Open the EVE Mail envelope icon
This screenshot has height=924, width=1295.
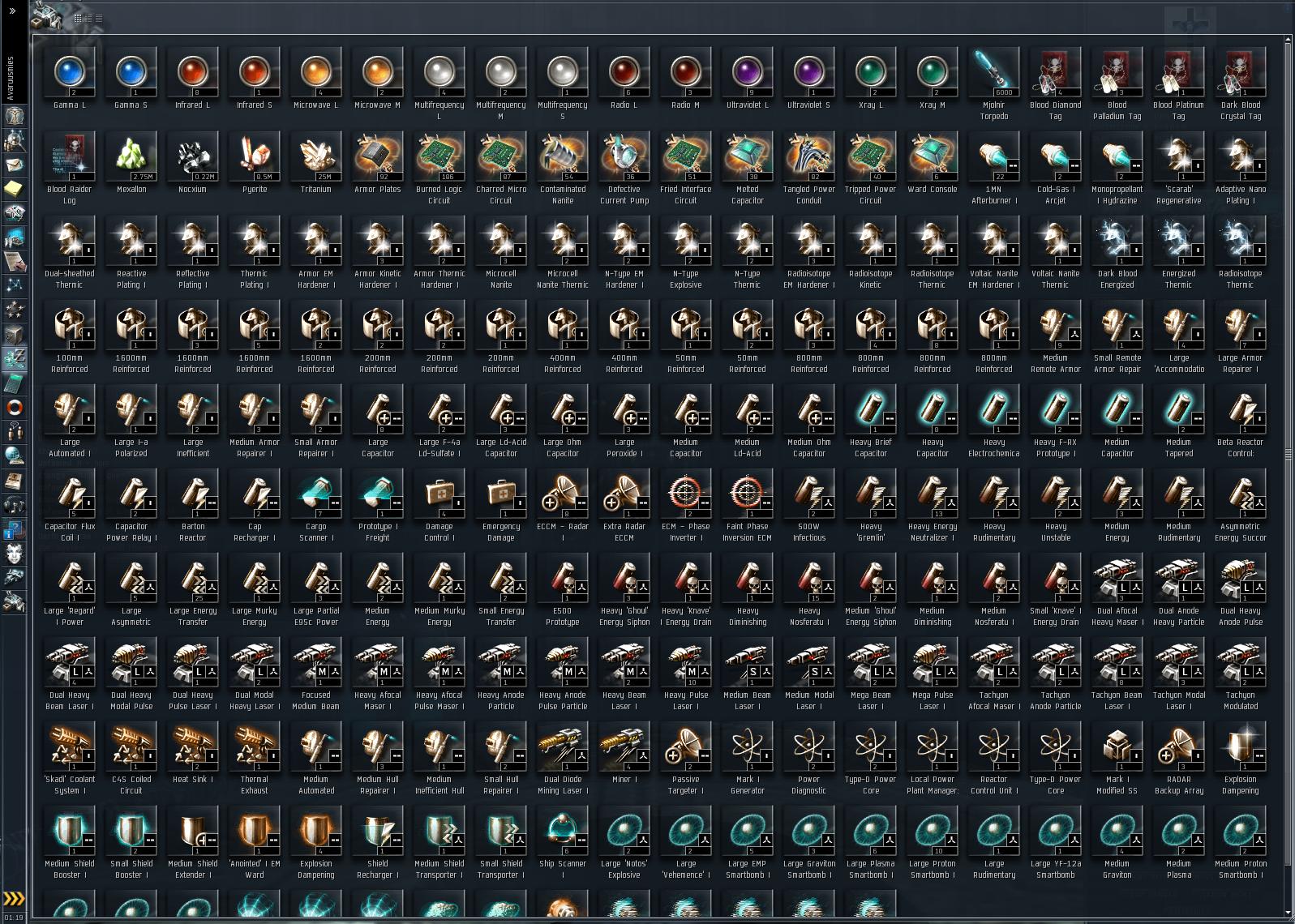(14, 165)
